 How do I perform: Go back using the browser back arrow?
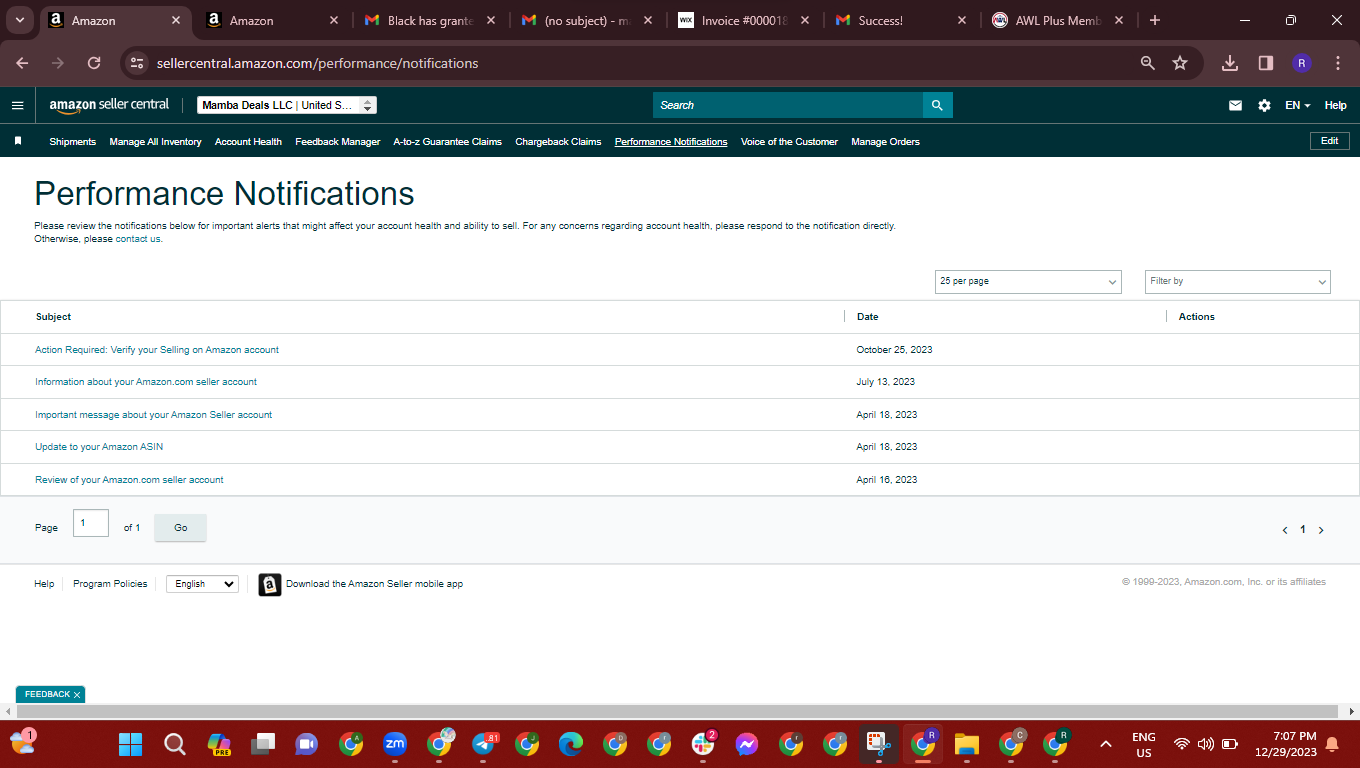(x=22, y=63)
